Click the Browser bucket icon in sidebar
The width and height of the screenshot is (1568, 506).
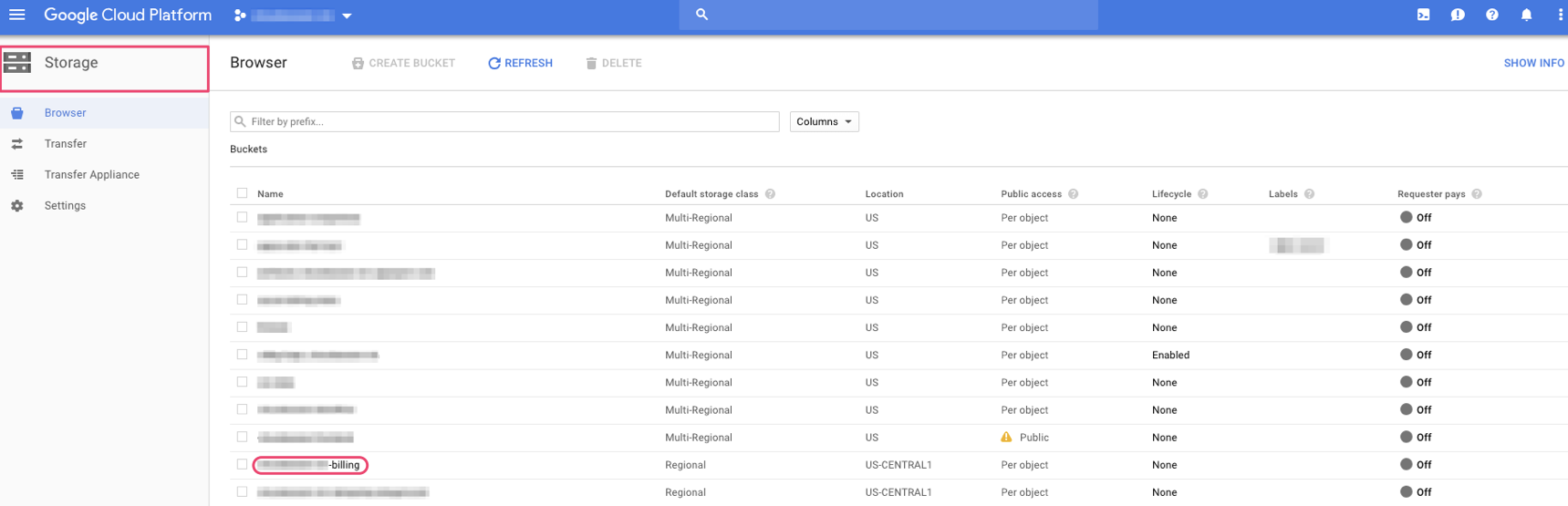pyautogui.click(x=17, y=113)
